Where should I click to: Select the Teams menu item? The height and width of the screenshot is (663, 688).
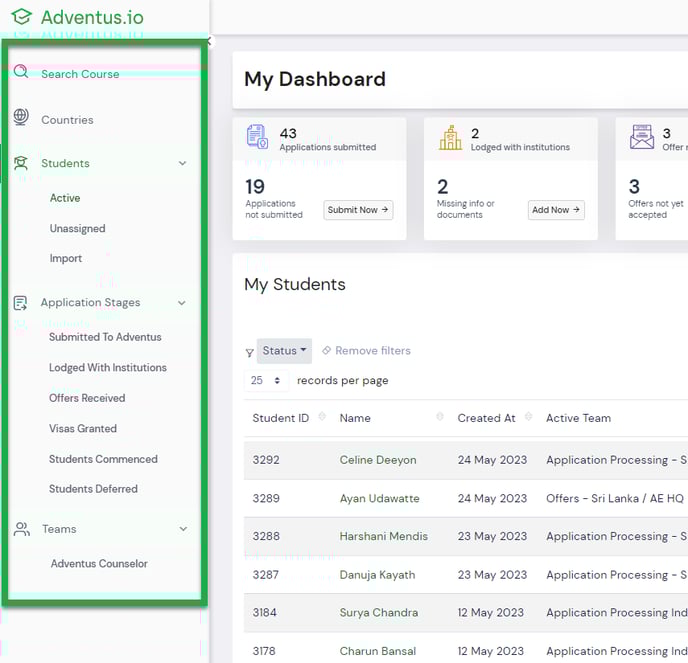click(x=59, y=529)
